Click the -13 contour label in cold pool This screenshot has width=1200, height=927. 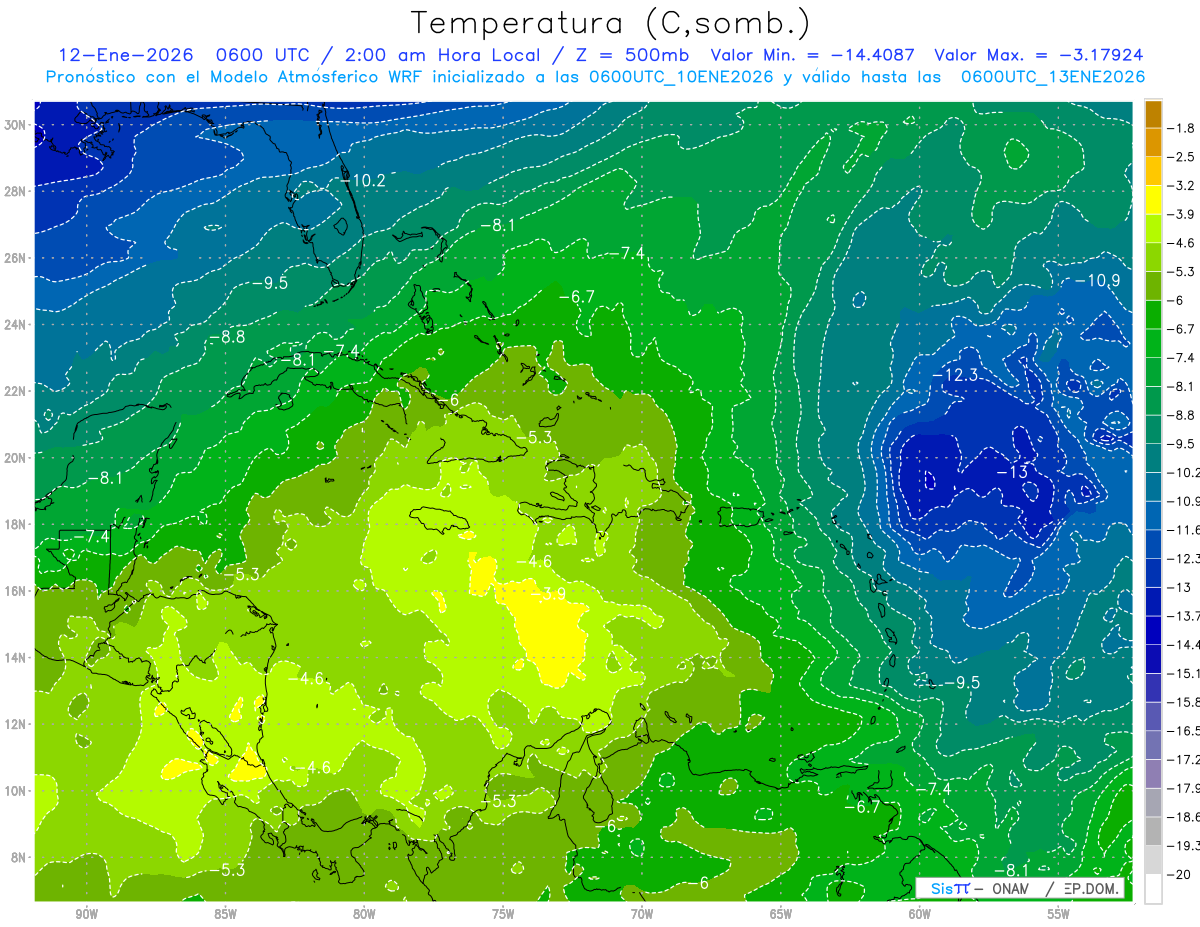[x=1012, y=471]
